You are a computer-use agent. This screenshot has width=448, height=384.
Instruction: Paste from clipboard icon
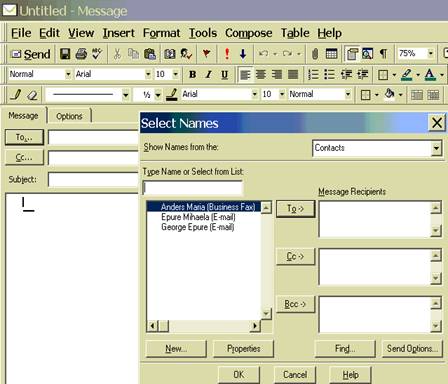[150, 54]
